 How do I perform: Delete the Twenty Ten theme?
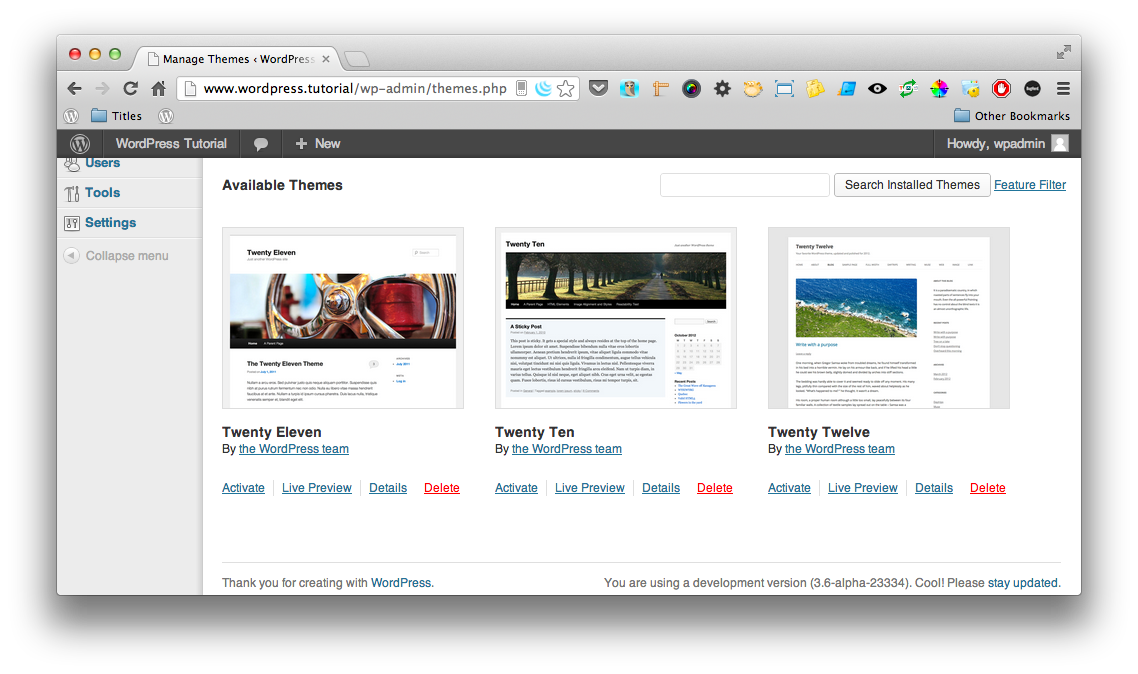tap(714, 488)
